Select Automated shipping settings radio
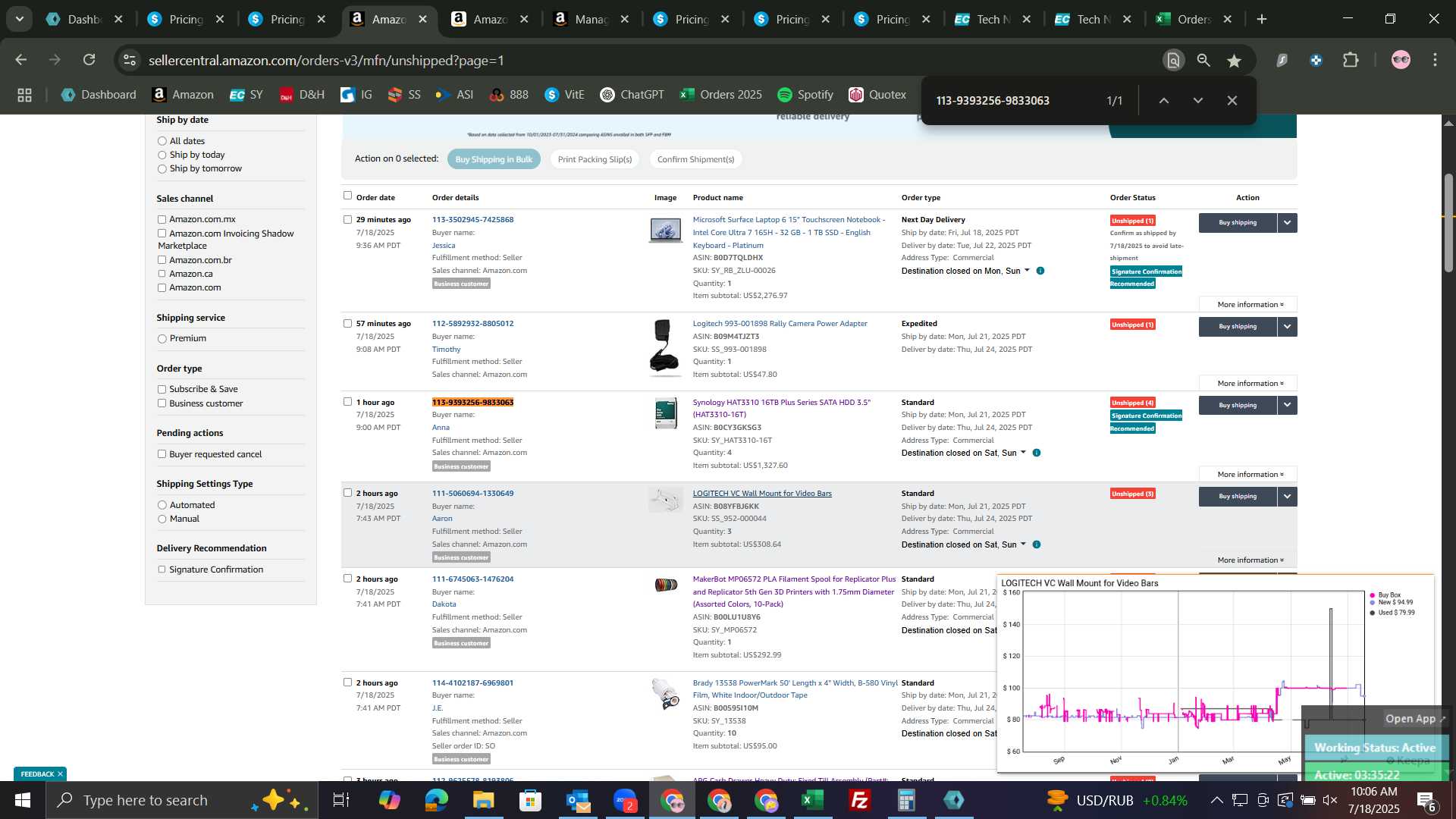This screenshot has width=1456, height=819. pyautogui.click(x=162, y=505)
